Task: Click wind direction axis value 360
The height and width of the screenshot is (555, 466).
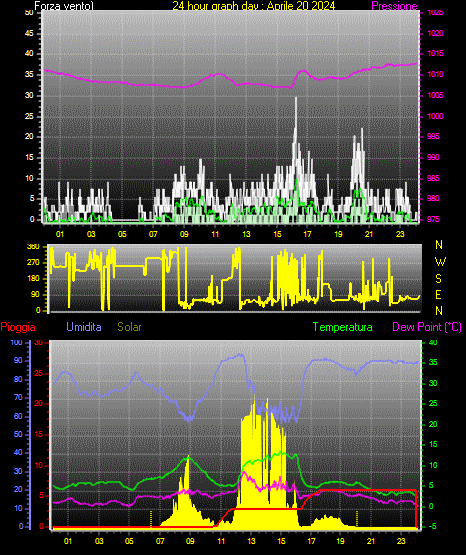Action: (33, 247)
